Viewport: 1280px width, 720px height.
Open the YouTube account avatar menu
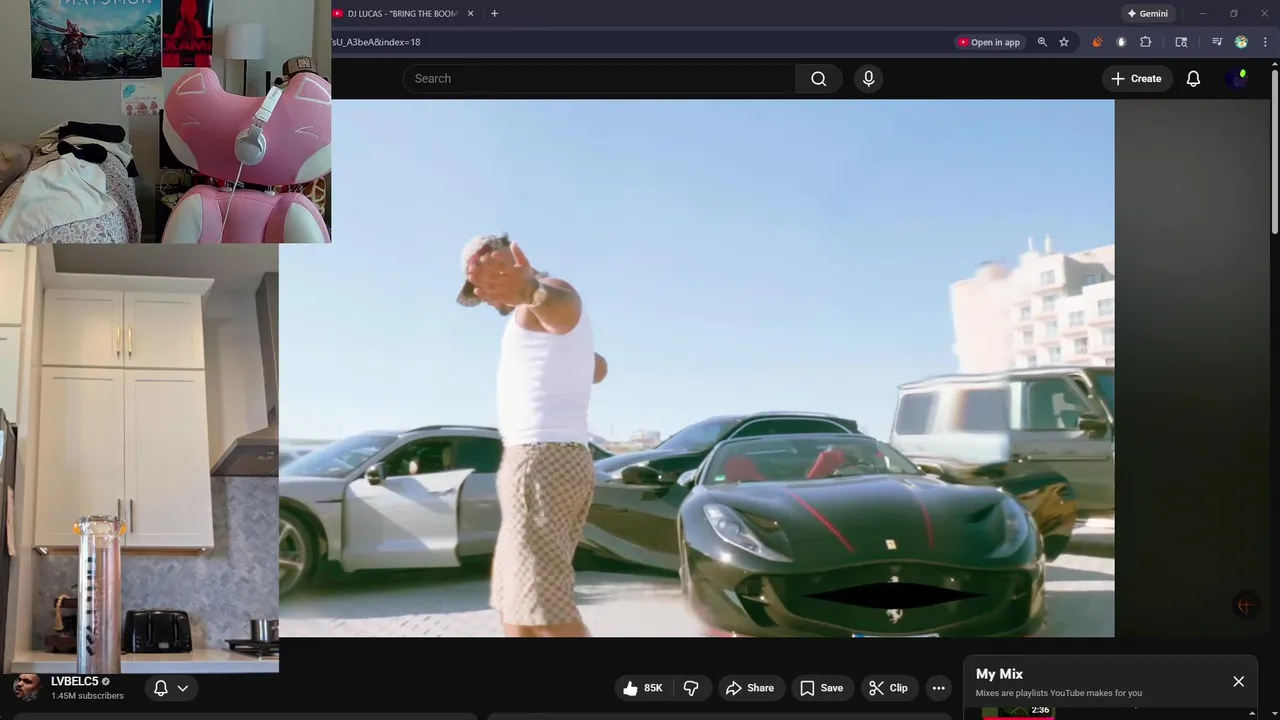[x=1238, y=79]
